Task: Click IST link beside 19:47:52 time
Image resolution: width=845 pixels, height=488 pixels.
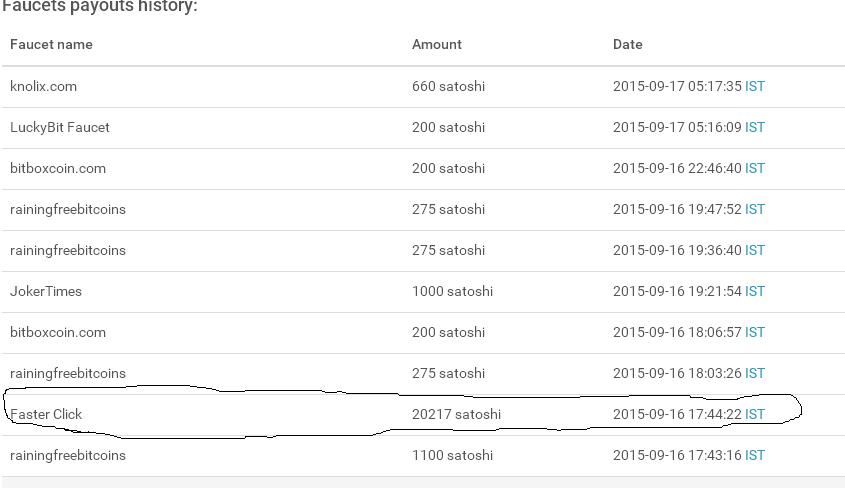Action: coord(754,209)
